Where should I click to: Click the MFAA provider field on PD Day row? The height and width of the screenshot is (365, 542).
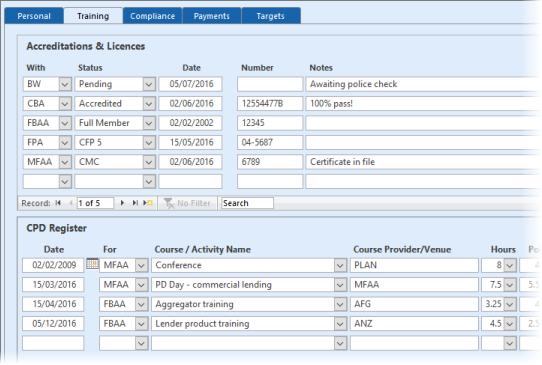(414, 285)
